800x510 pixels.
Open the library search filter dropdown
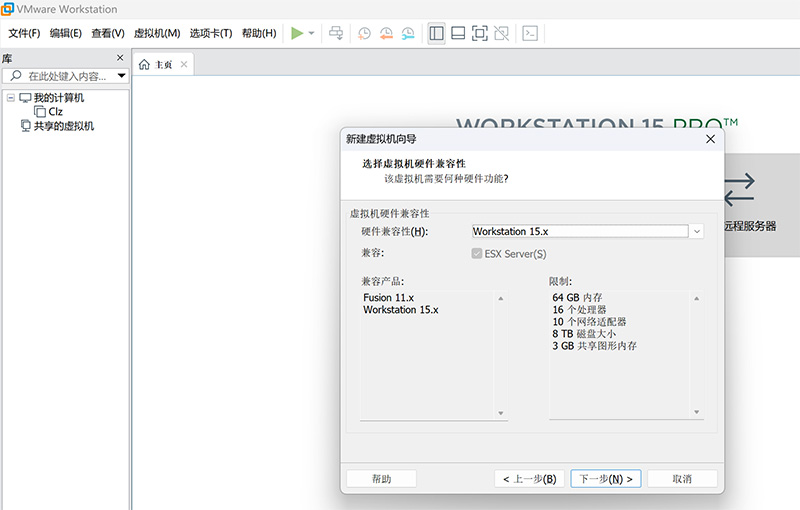[x=121, y=76]
